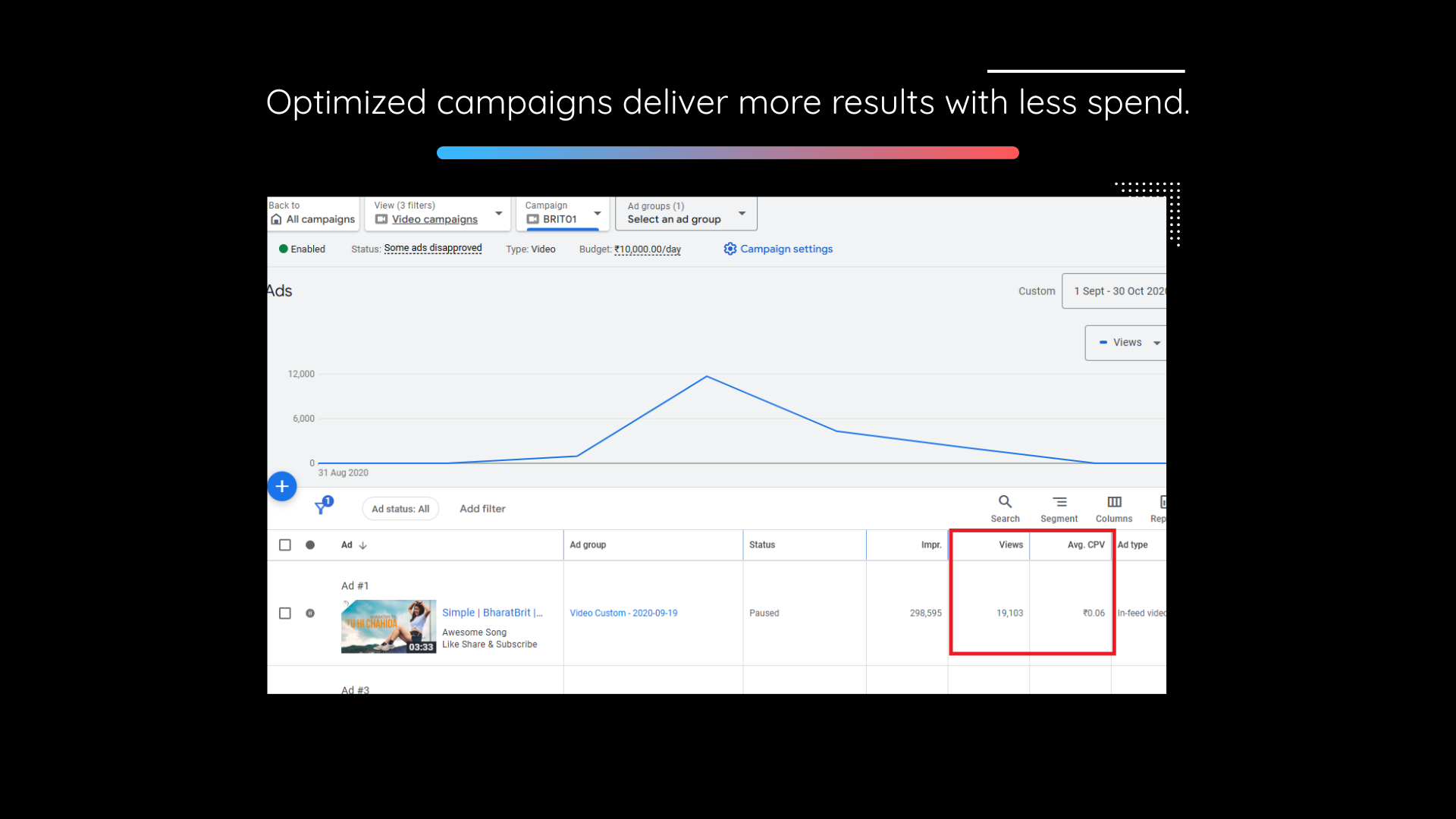The image size is (1456, 819).
Task: Click the Add filter text
Action: point(482,509)
